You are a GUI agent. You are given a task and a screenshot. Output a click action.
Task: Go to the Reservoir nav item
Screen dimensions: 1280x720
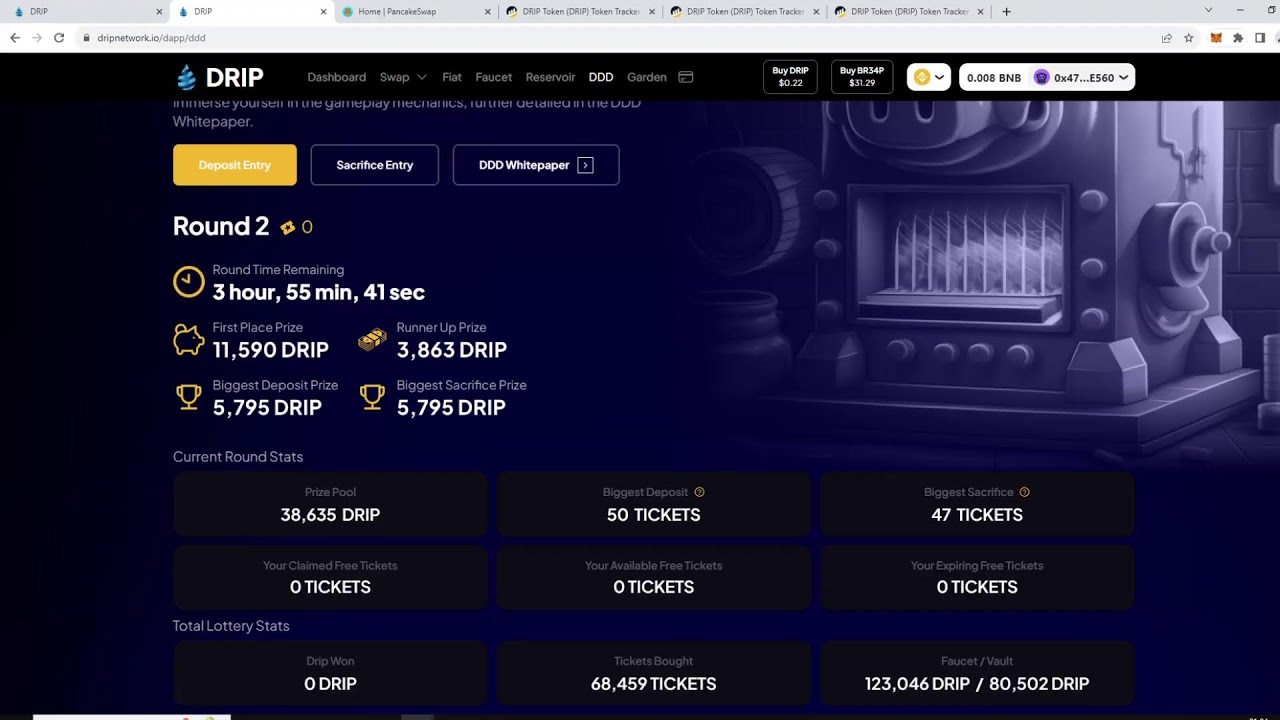point(550,77)
